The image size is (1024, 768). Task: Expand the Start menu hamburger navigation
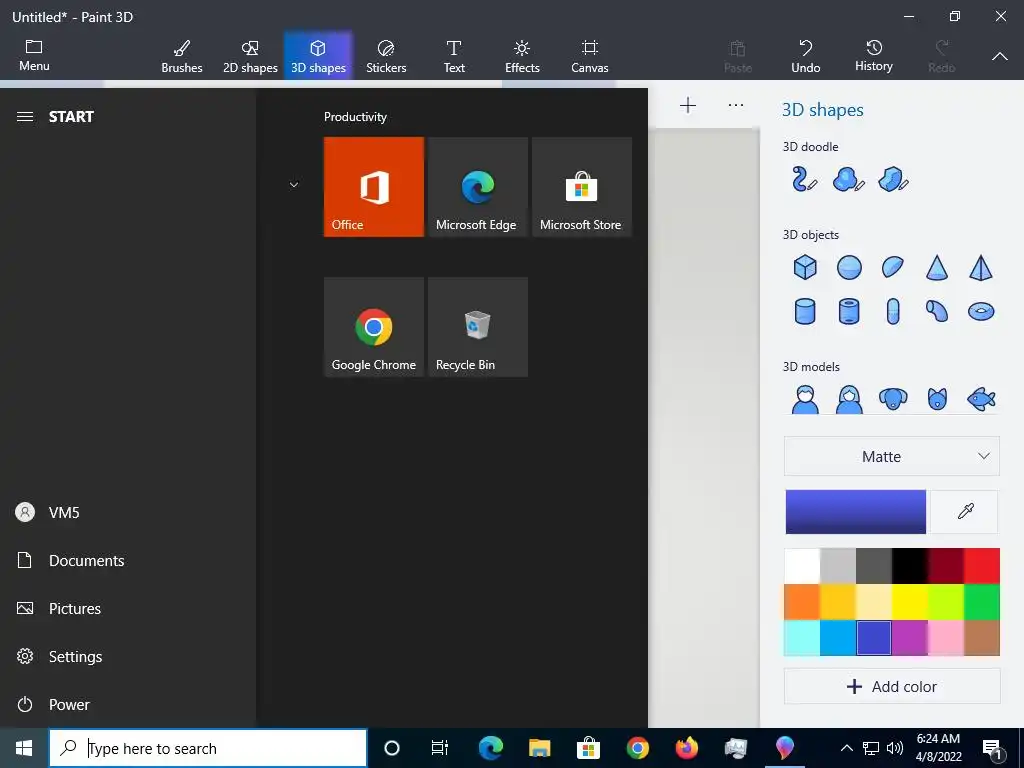[x=25, y=116]
